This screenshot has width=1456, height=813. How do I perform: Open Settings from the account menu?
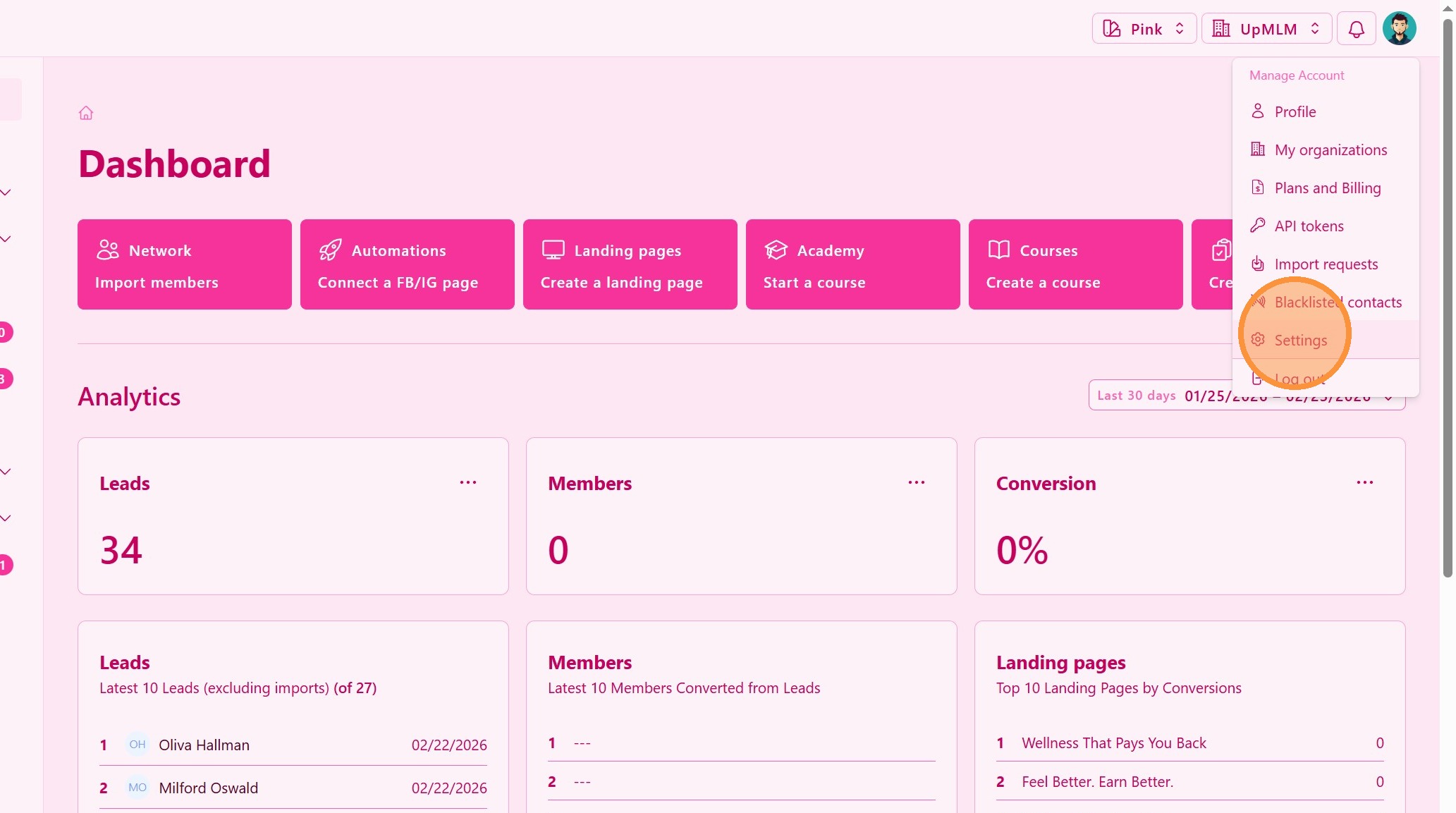1300,340
